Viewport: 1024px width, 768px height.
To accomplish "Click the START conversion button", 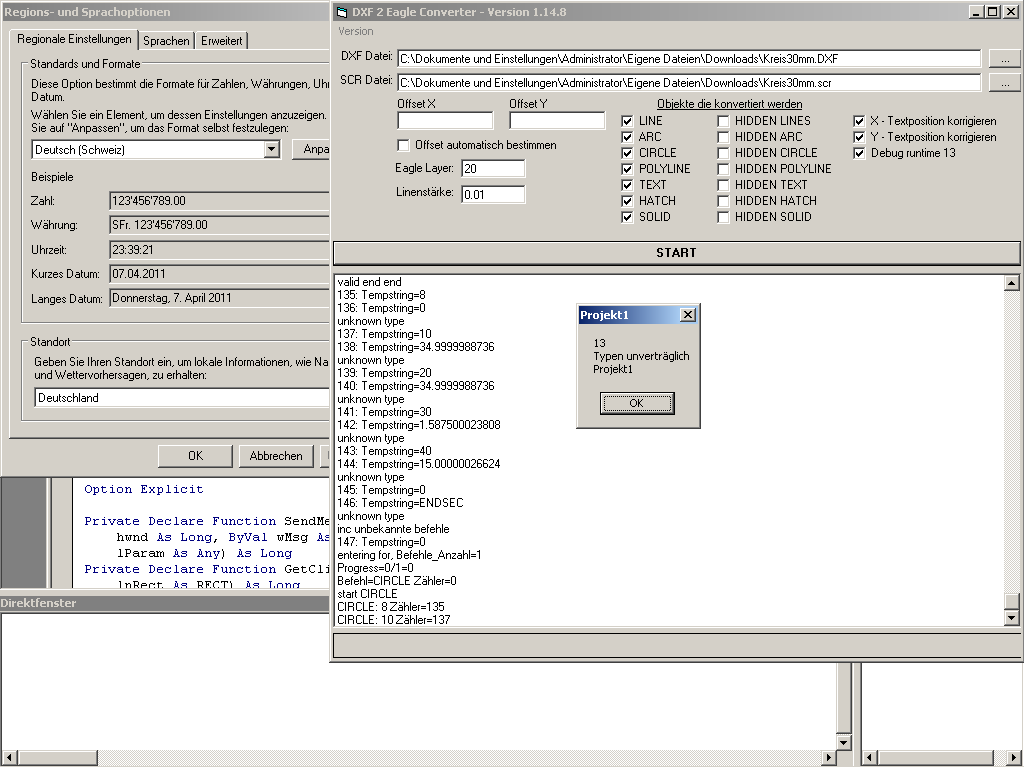I will tap(676, 253).
